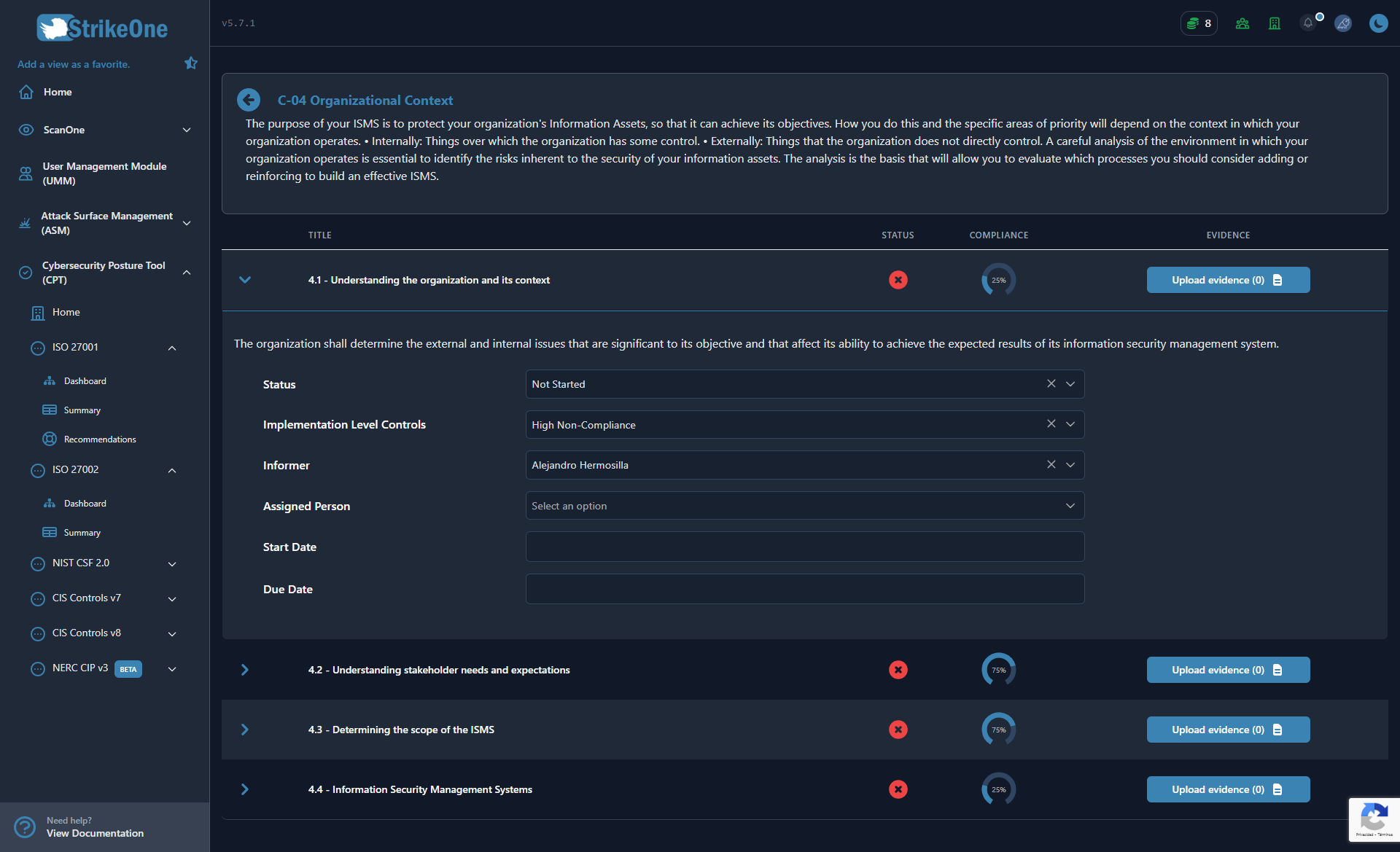Click the 75% compliance gauge for 4.2
This screenshot has height=852, width=1400.
pos(998,670)
